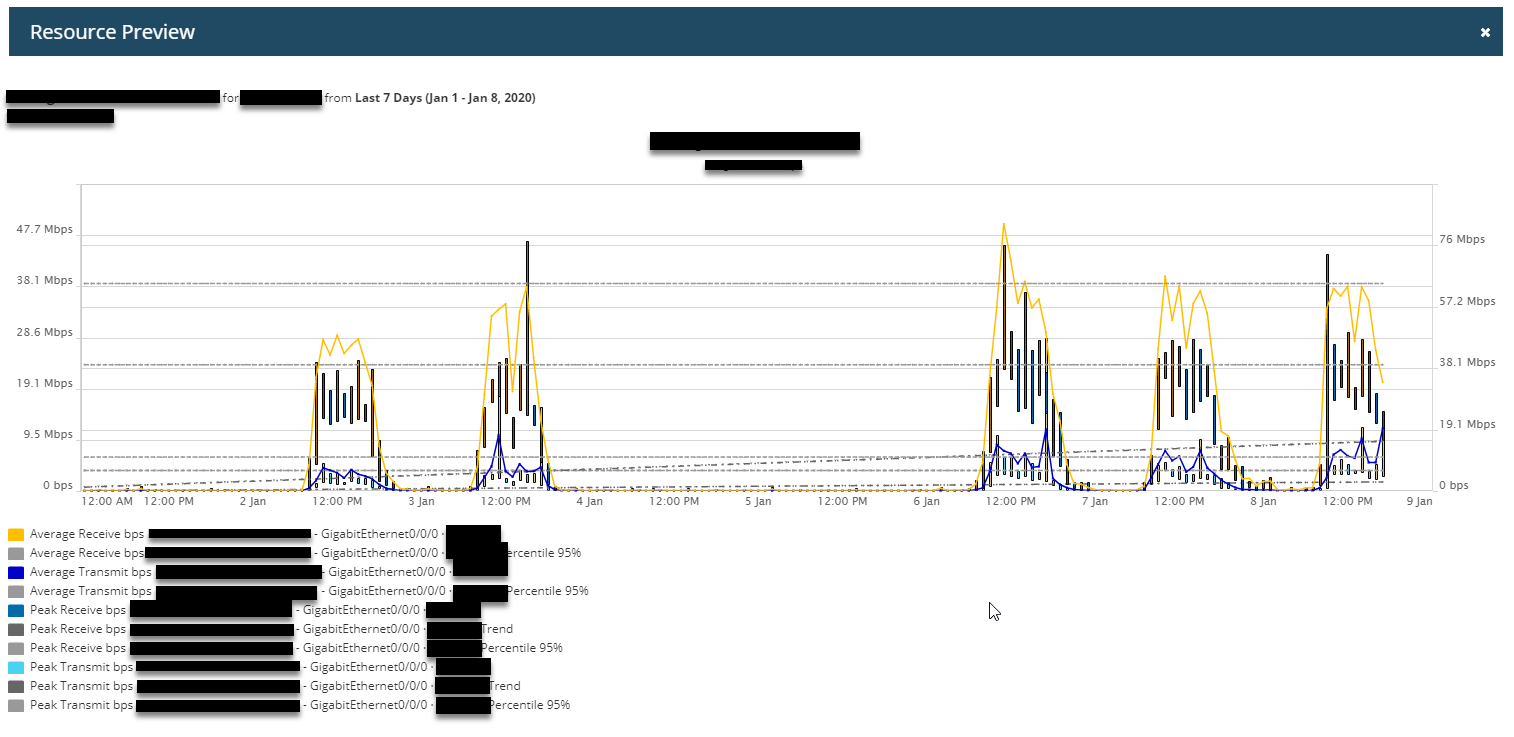The image size is (1514, 737).
Task: Click the '4 Jan' date label
Action: point(589,501)
